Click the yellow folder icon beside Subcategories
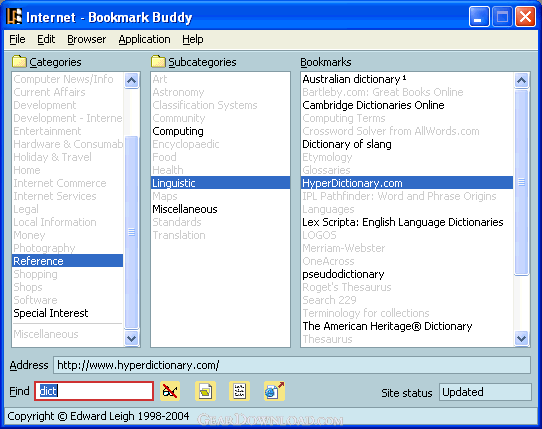The height and width of the screenshot is (429, 542). [158, 62]
